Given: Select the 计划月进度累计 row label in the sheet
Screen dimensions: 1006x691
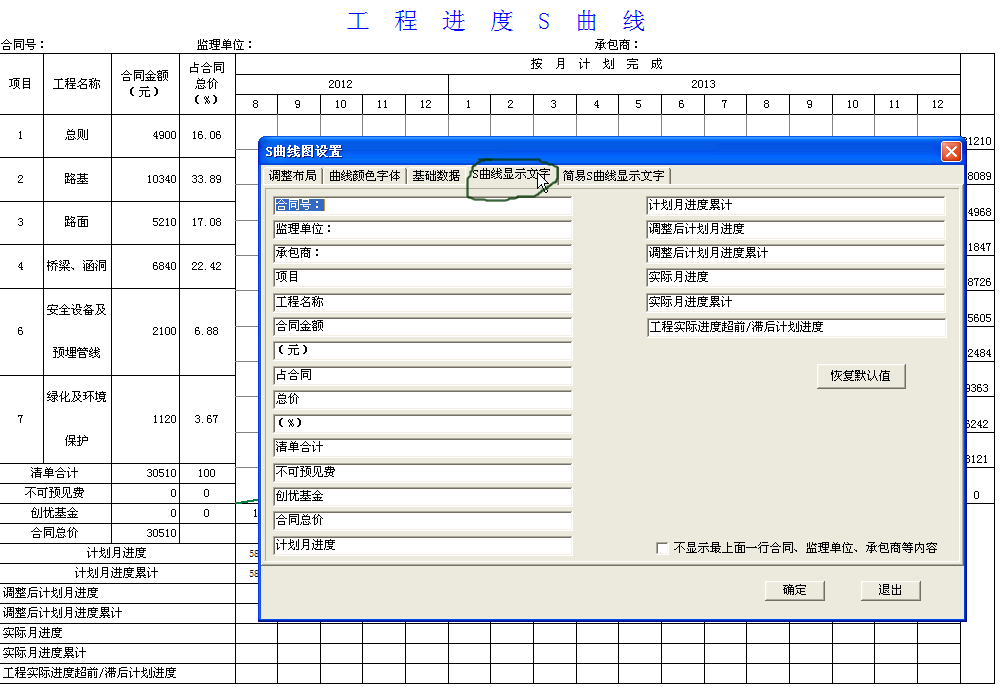Looking at the screenshot, I should (117, 573).
